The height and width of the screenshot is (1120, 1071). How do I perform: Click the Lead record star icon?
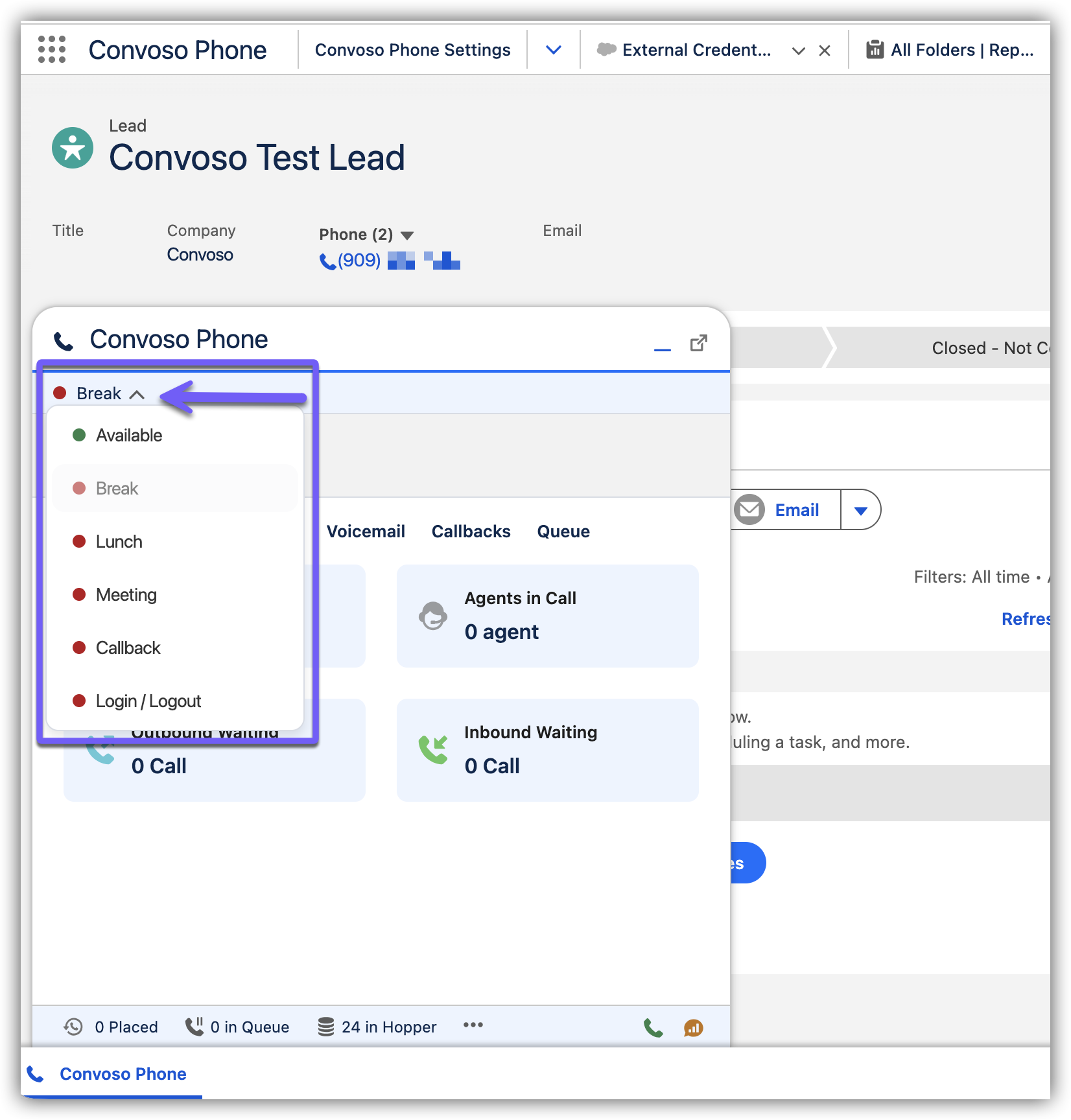73,148
